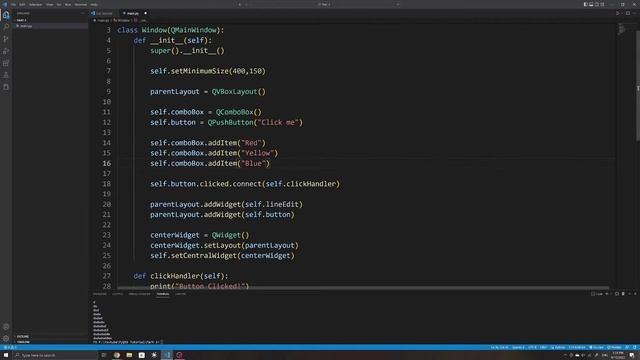Image resolution: width=640 pixels, height=360 pixels.
Task: Open the Windows Start button
Action: coord(6,355)
